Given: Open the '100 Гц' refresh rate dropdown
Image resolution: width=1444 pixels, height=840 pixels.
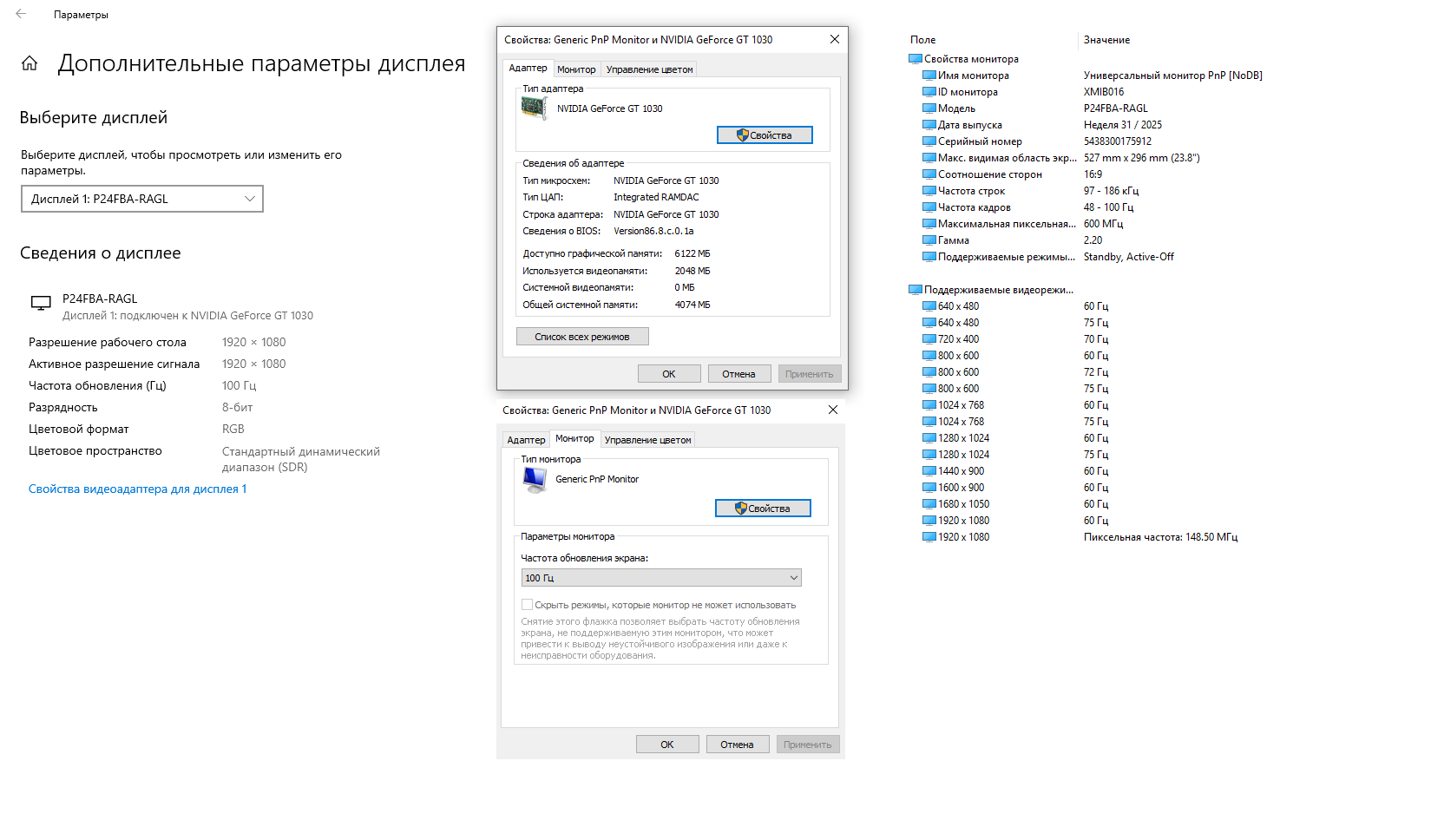Looking at the screenshot, I should (x=661, y=578).
